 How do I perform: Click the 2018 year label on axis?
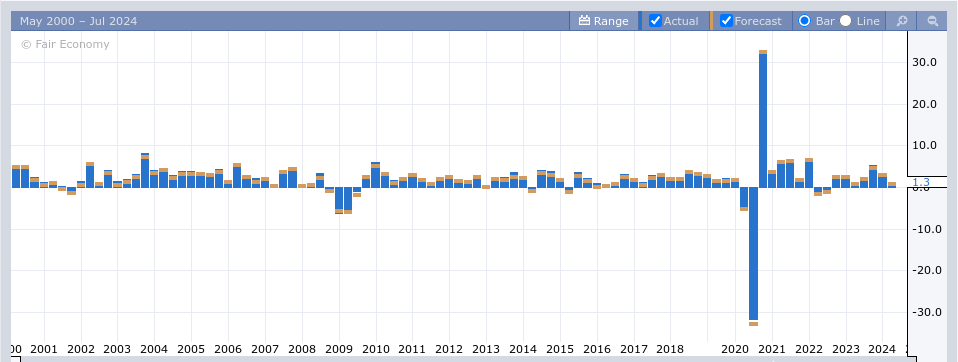point(670,349)
